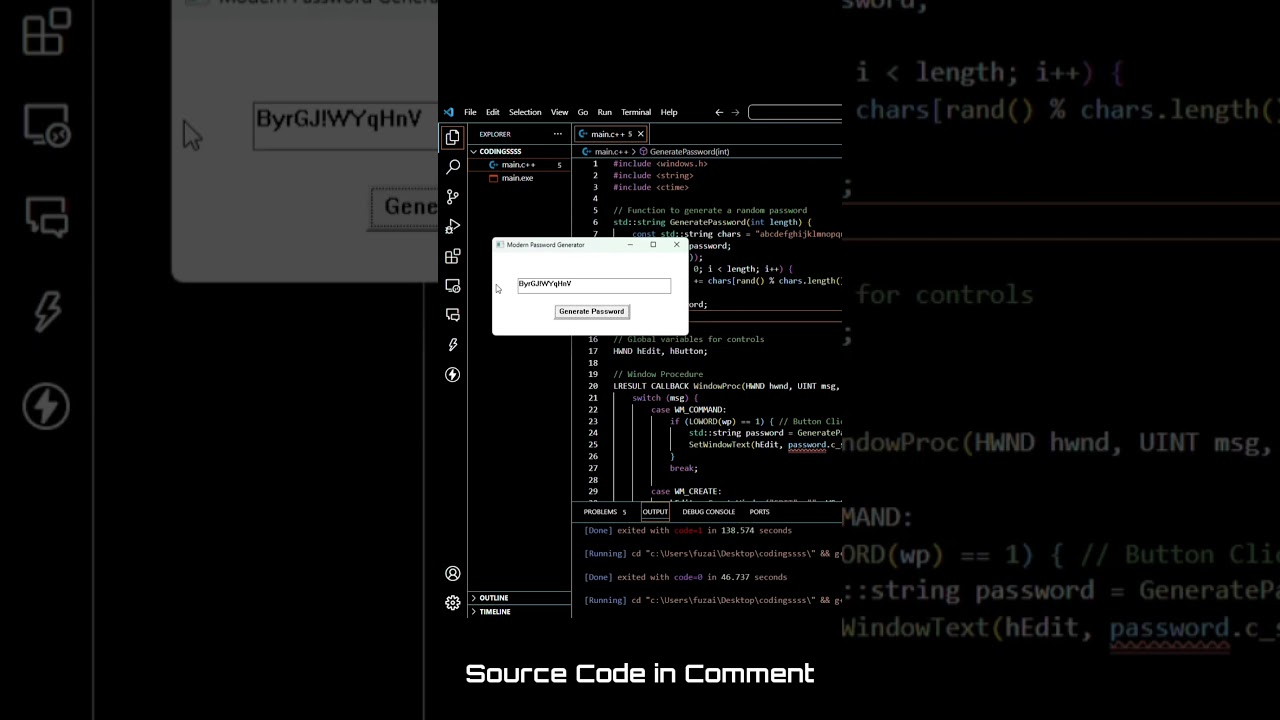Open the Edit menu
The width and height of the screenshot is (1280, 720).
[x=493, y=112]
